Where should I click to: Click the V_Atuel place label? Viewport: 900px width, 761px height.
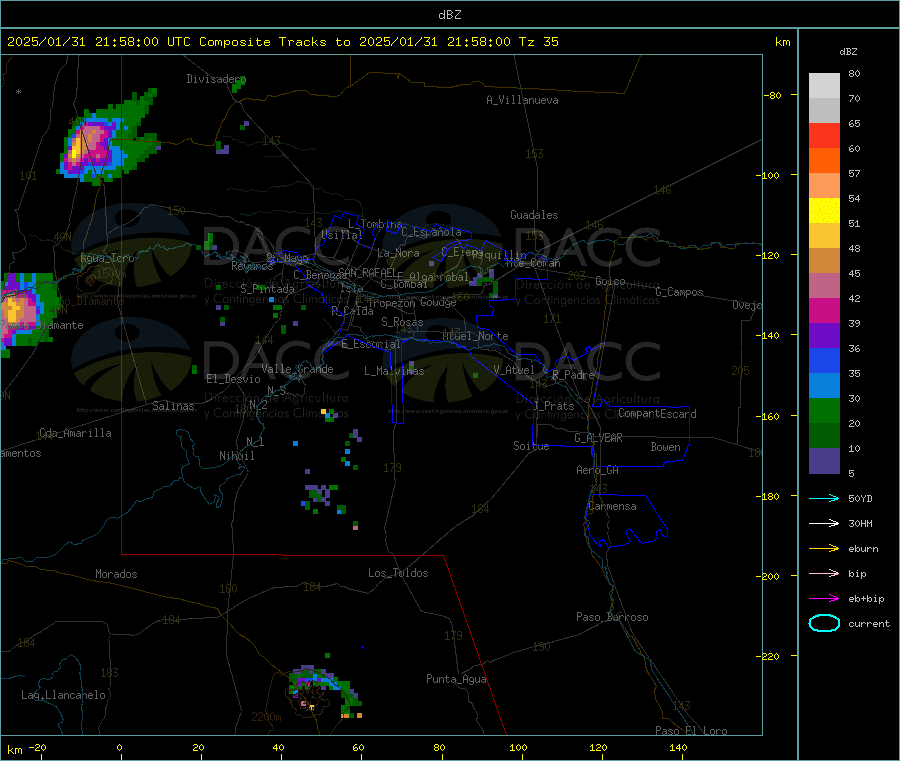coord(514,370)
